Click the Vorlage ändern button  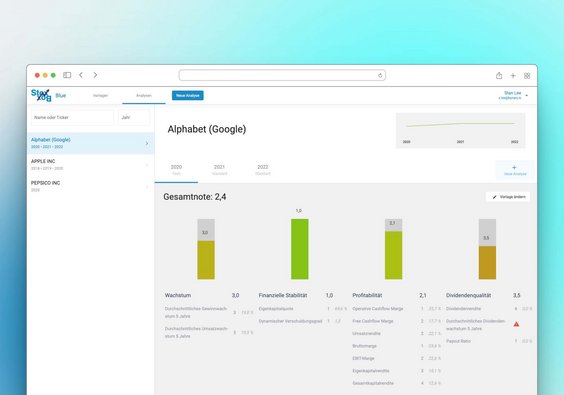[508, 197]
